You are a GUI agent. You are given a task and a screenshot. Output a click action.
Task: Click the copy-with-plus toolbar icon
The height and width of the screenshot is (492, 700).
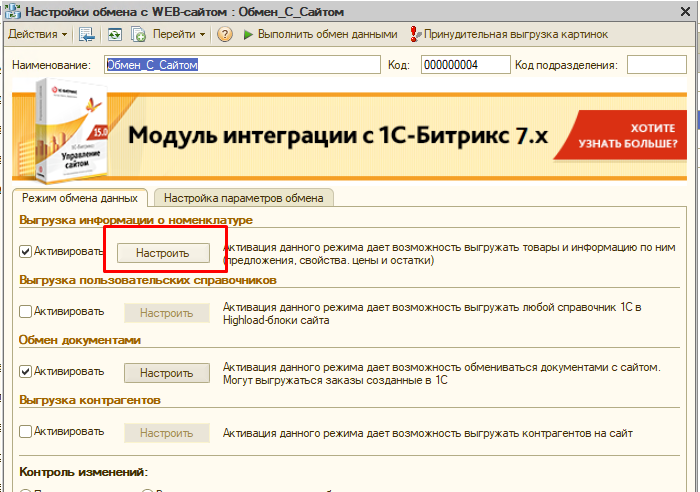pyautogui.click(x=138, y=34)
